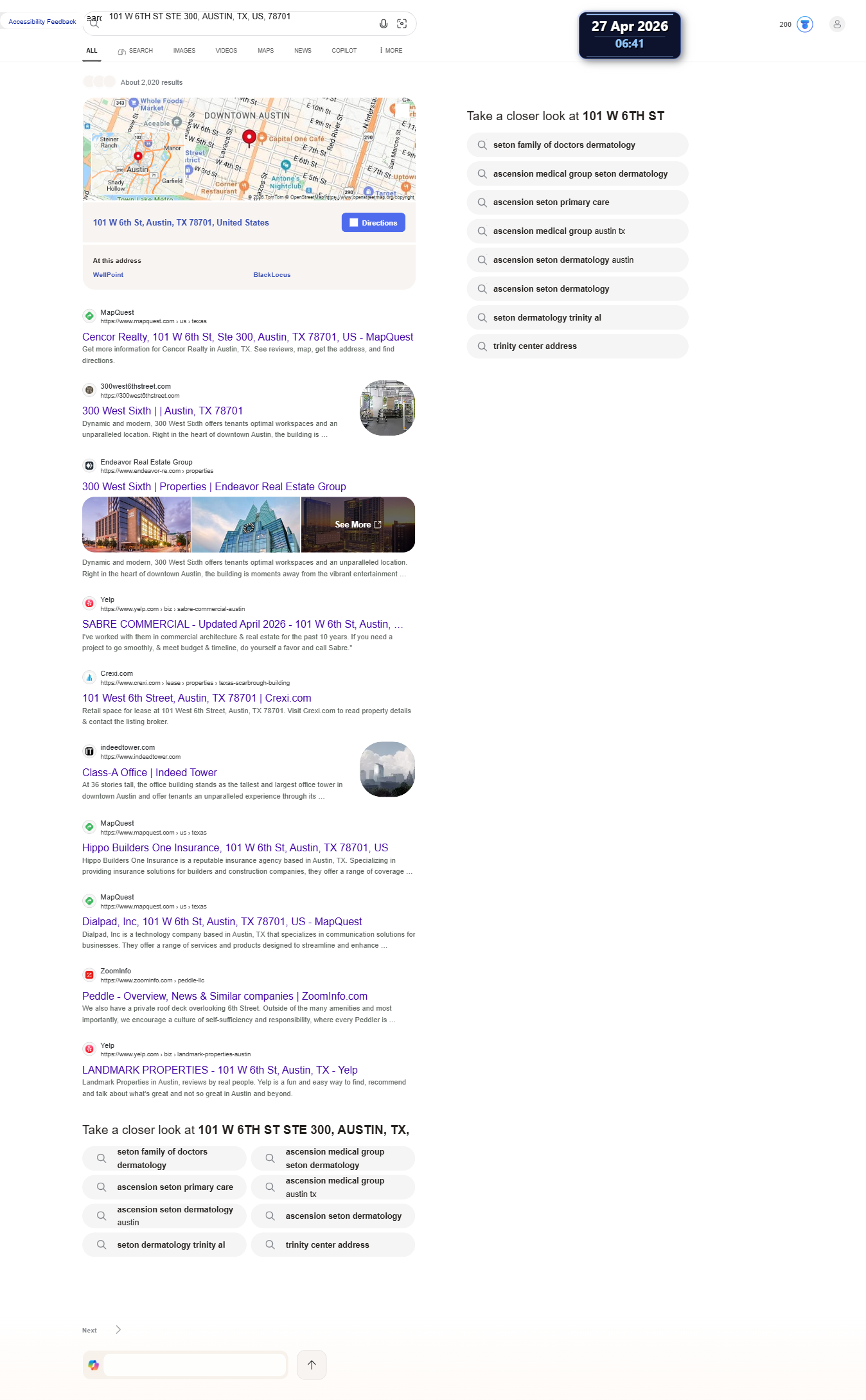Click the indeedtower.com favicon
Screen dimensions: 866x1400
(x=89, y=751)
